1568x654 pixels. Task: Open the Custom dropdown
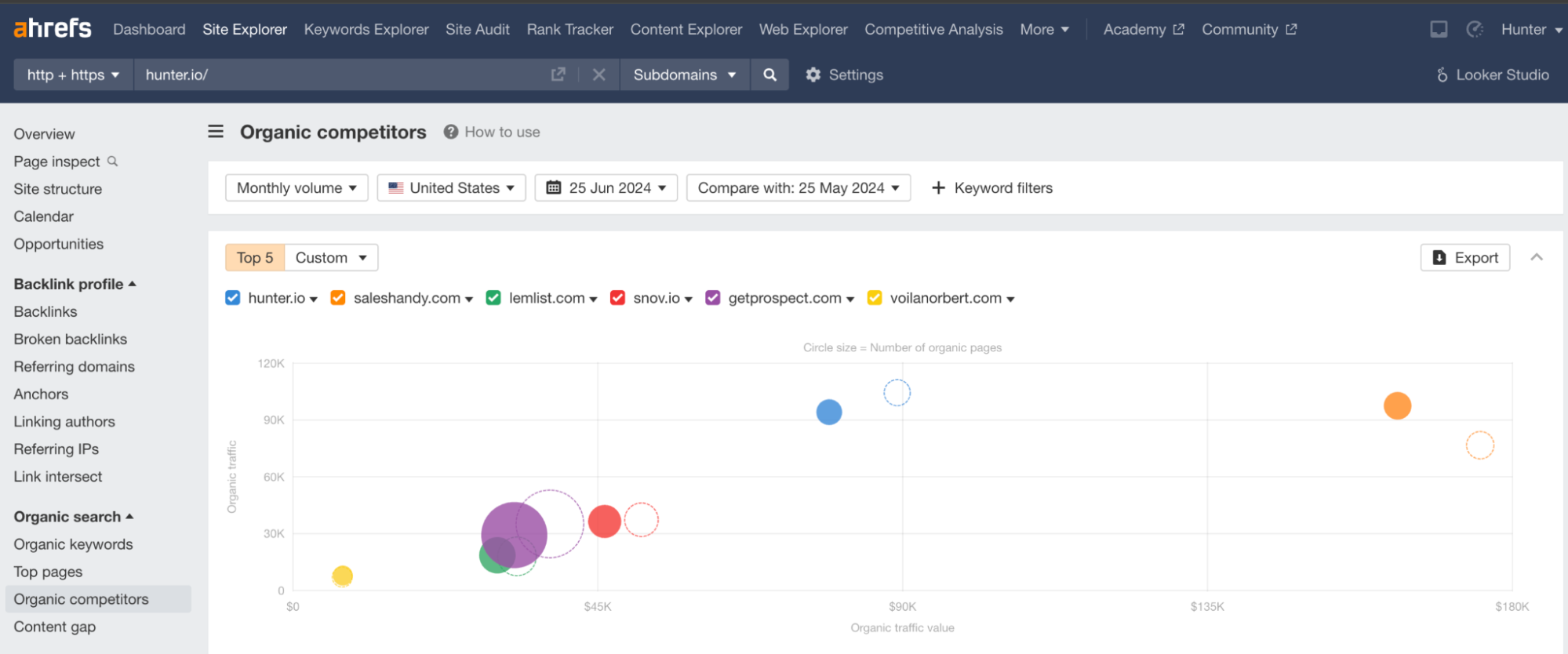pyautogui.click(x=331, y=257)
